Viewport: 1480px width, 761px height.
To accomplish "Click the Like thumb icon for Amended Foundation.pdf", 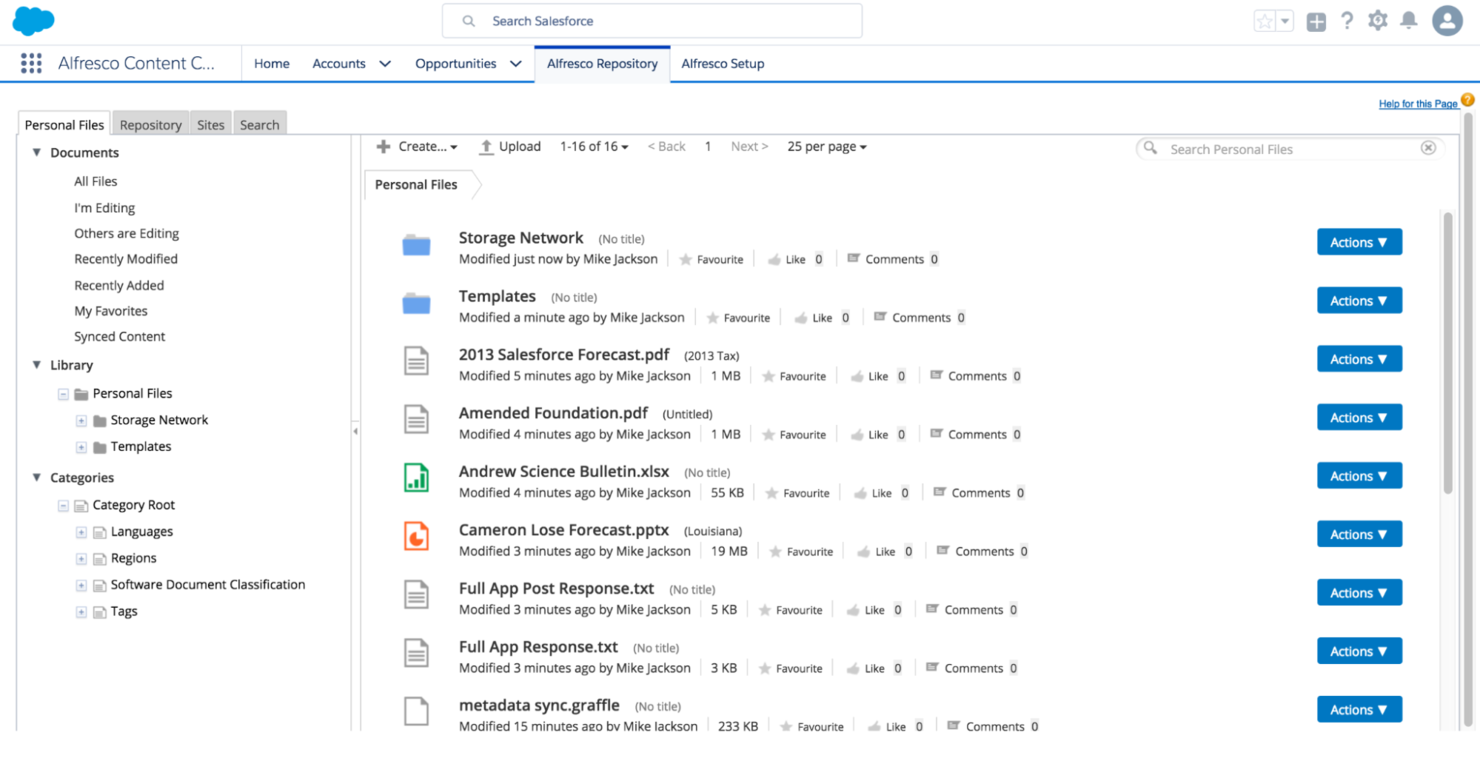I will click(857, 434).
